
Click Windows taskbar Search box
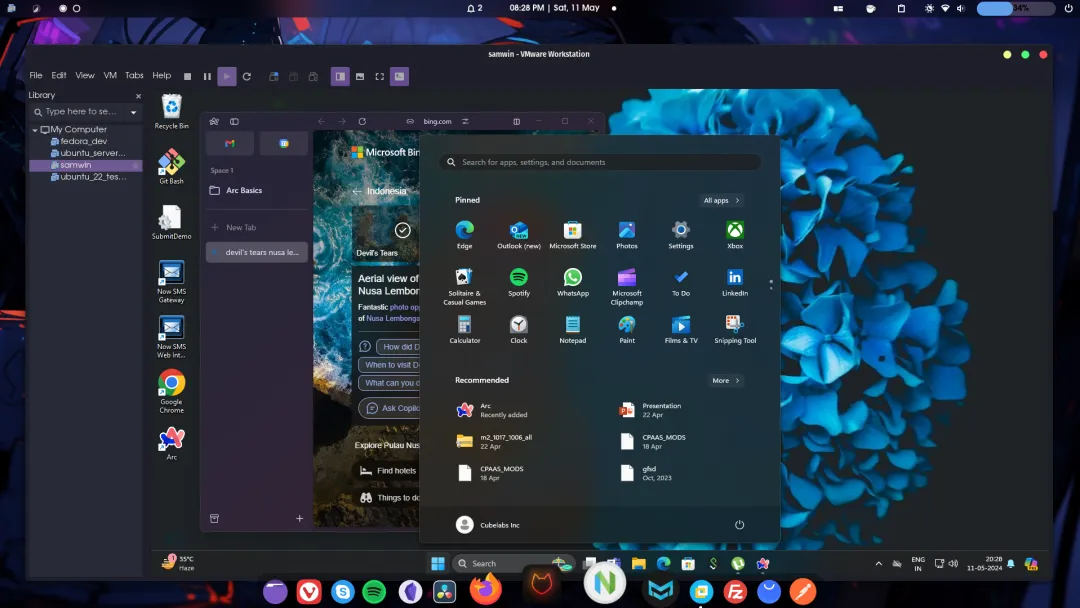click(512, 563)
